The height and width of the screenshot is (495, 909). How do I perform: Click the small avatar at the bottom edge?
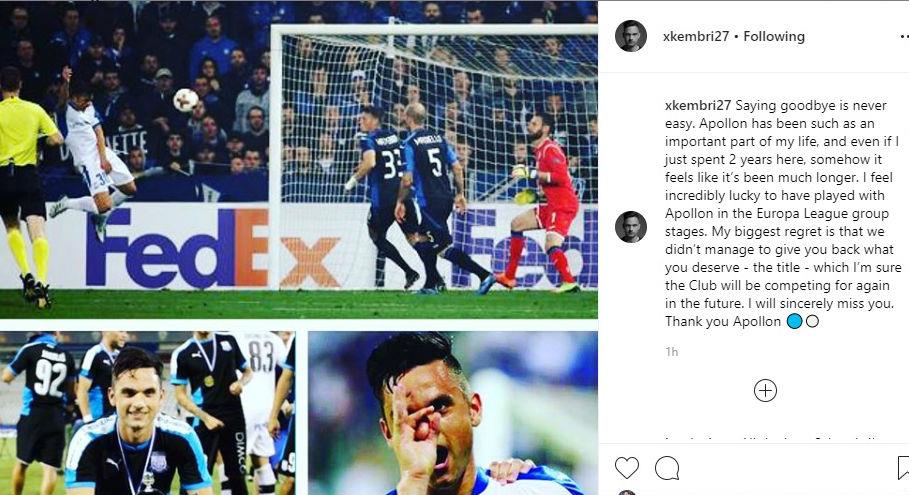627,493
